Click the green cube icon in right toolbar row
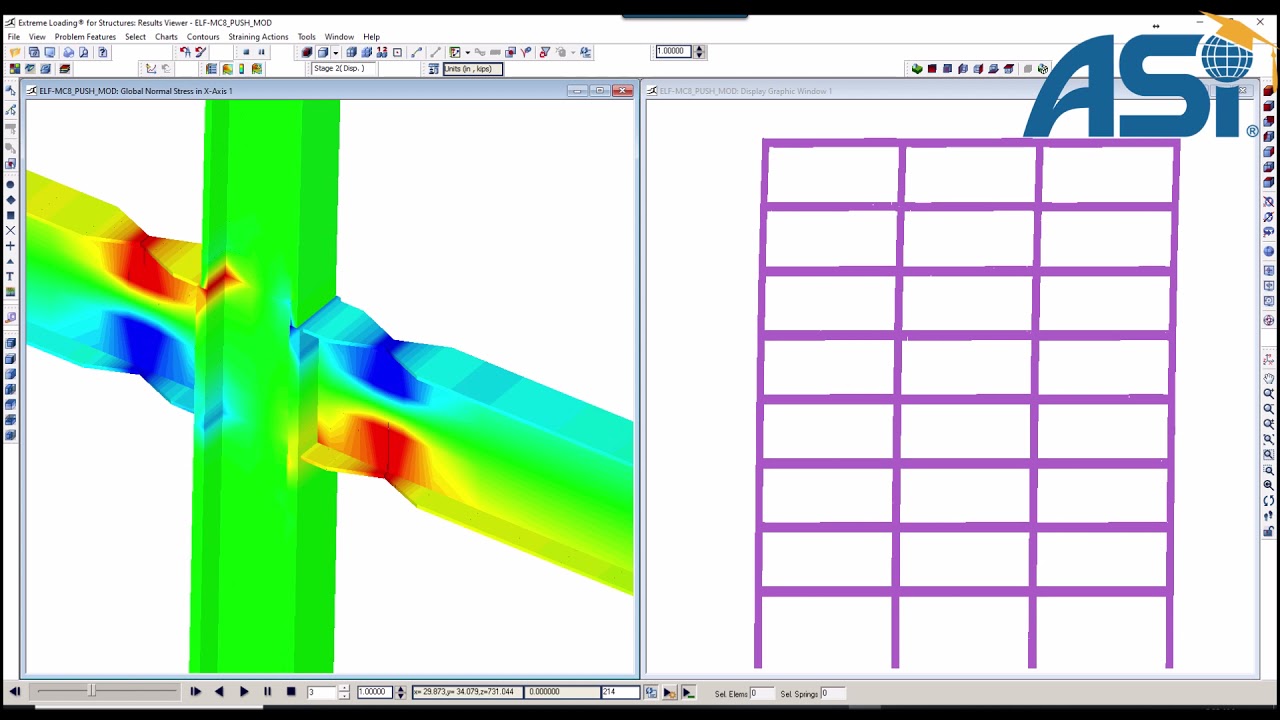The height and width of the screenshot is (720, 1280). point(917,69)
